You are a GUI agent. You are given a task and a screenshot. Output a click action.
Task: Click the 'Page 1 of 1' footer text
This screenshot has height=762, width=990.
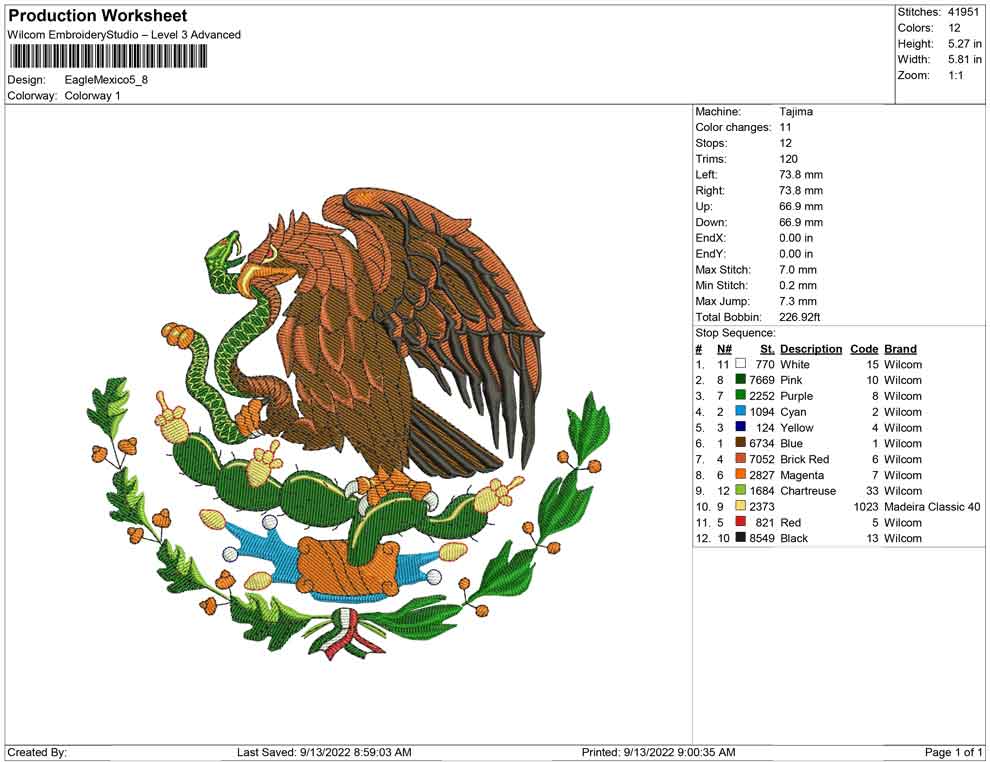coord(953,752)
